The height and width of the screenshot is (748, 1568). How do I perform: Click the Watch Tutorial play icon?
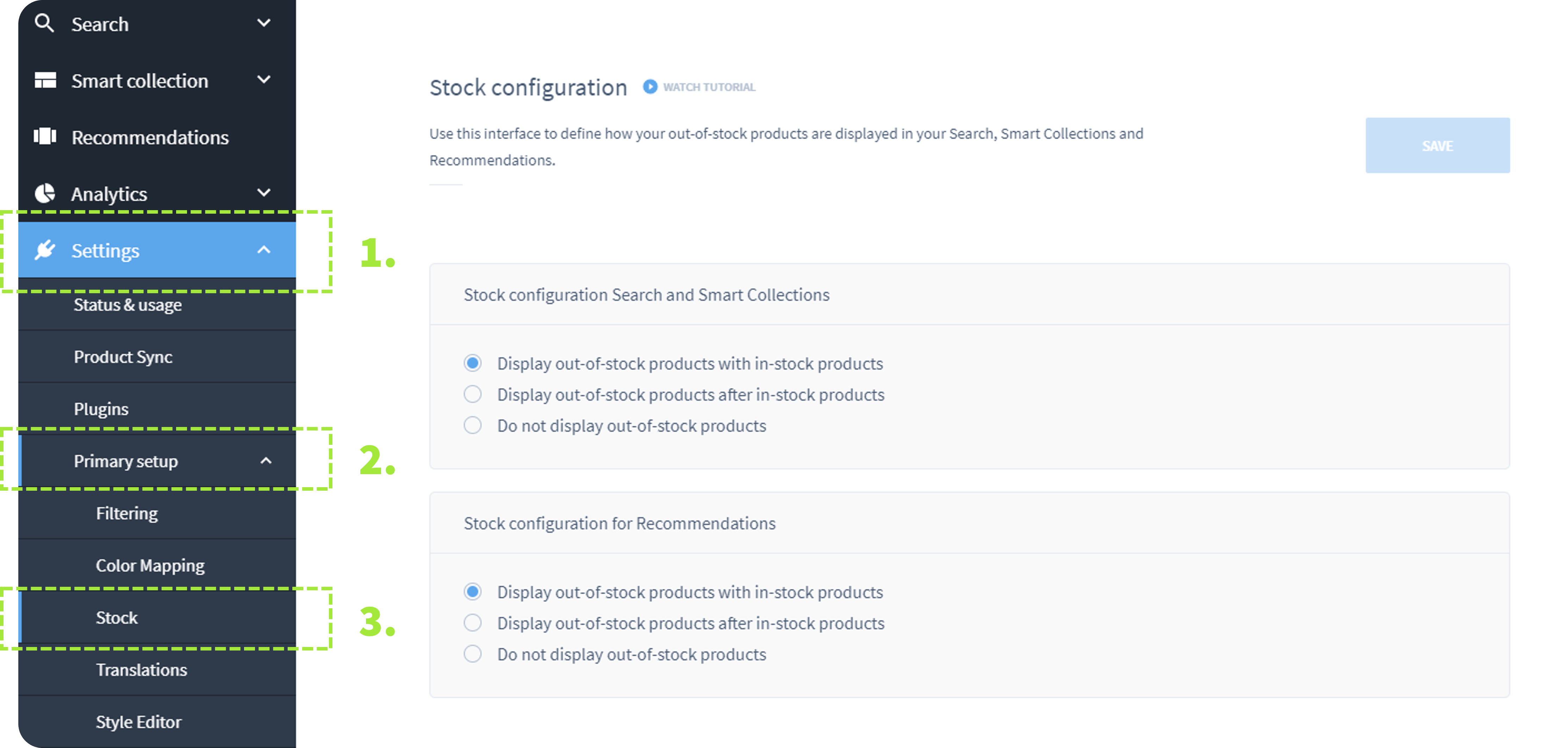[650, 87]
